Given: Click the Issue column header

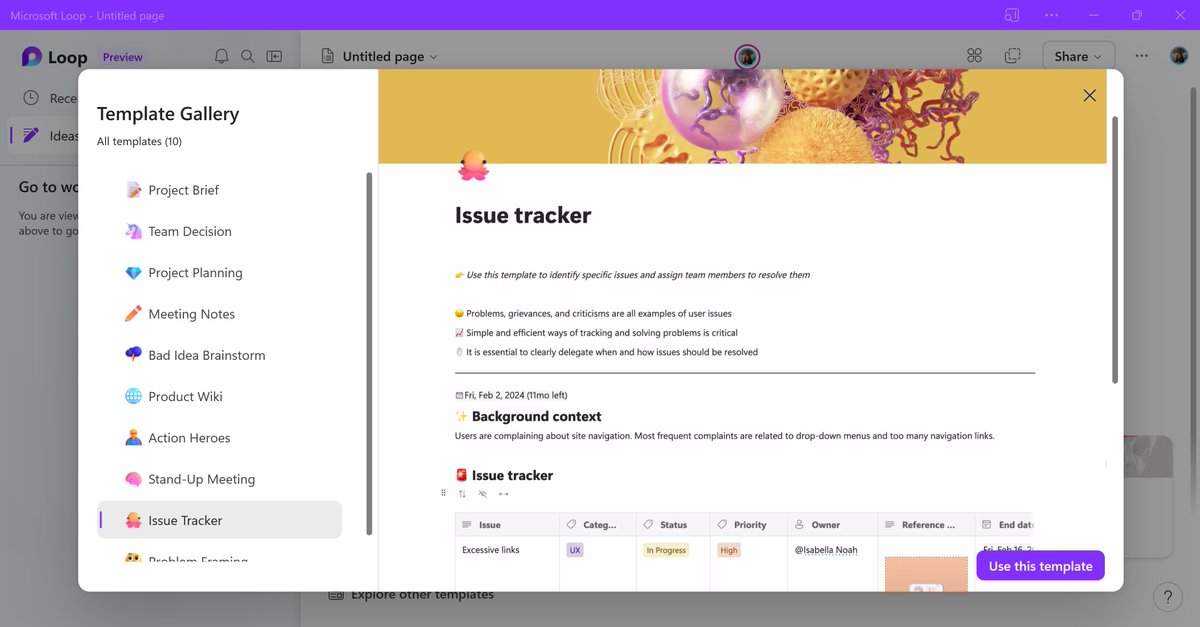Looking at the screenshot, I should click(x=507, y=524).
